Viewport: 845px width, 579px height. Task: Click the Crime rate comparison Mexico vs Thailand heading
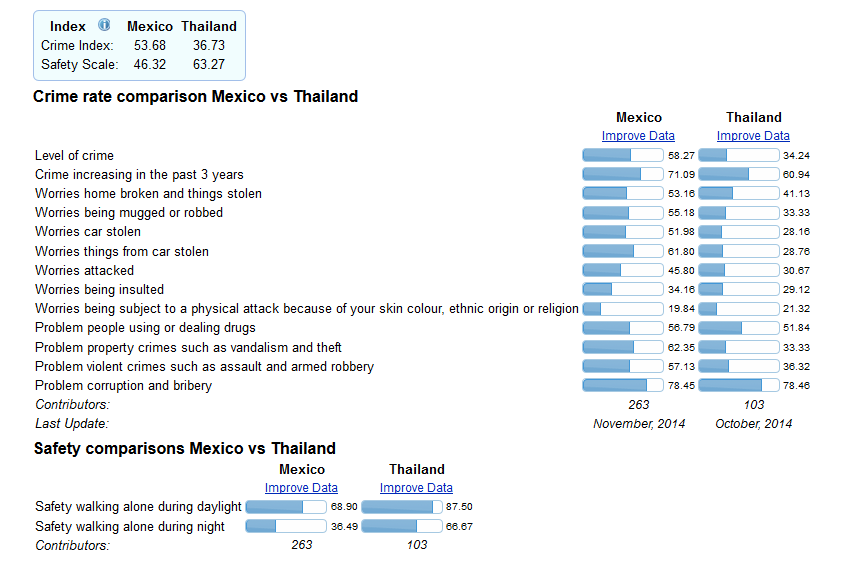pos(195,97)
